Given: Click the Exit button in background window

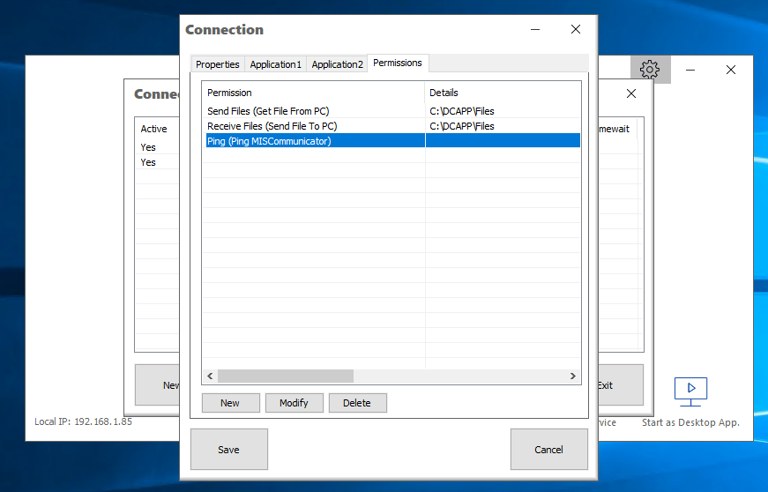Looking at the screenshot, I should [620, 385].
